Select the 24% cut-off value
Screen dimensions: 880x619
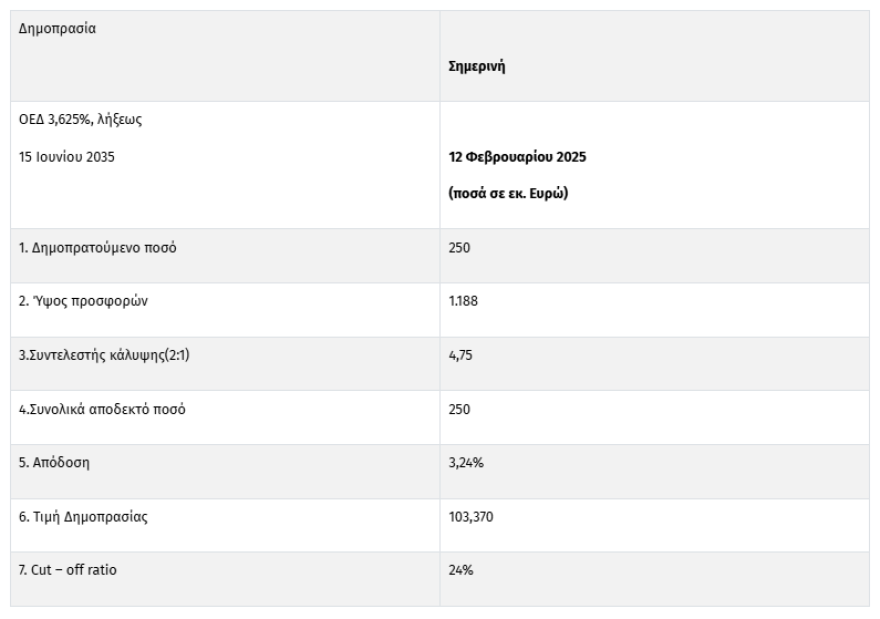tap(461, 571)
